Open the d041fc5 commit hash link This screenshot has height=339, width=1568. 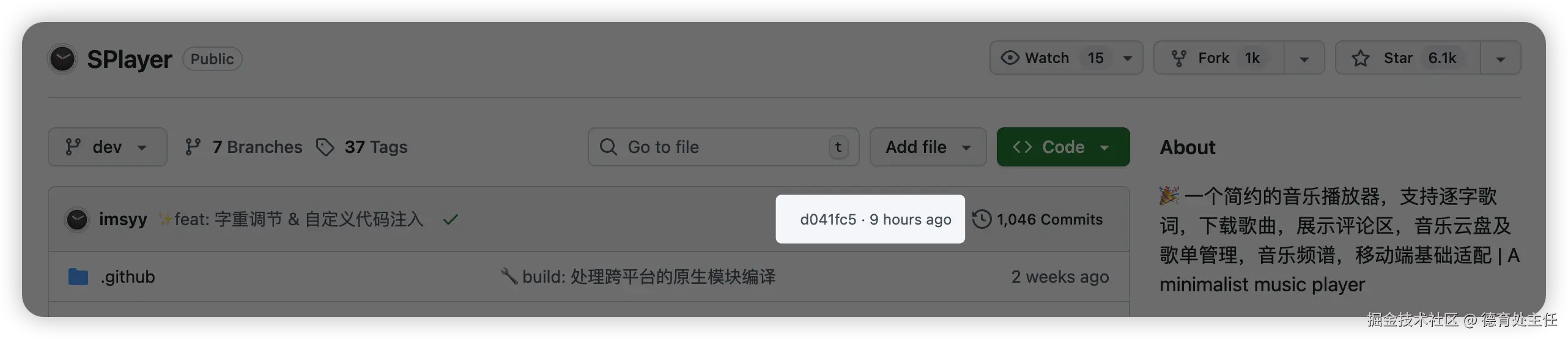[x=828, y=220]
